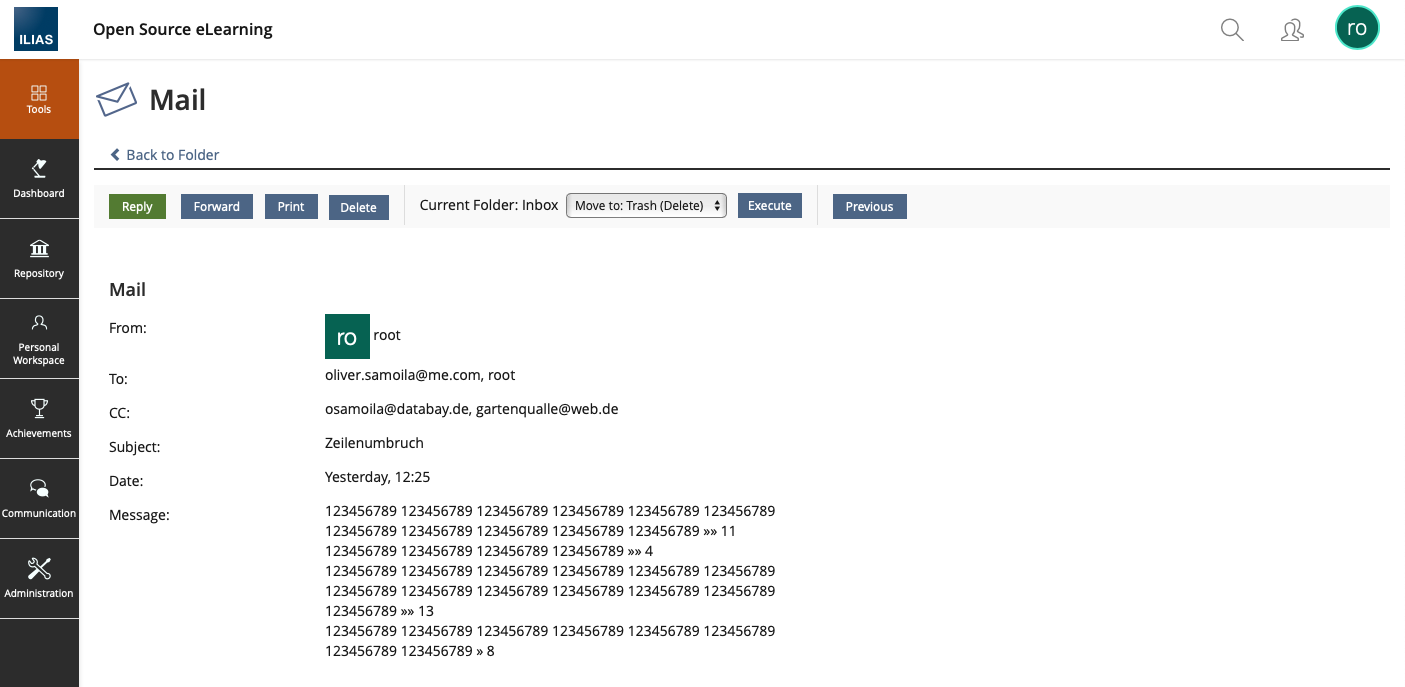Open Achievements in the sidebar
Viewport: 1405px width, 687px height.
click(x=39, y=419)
